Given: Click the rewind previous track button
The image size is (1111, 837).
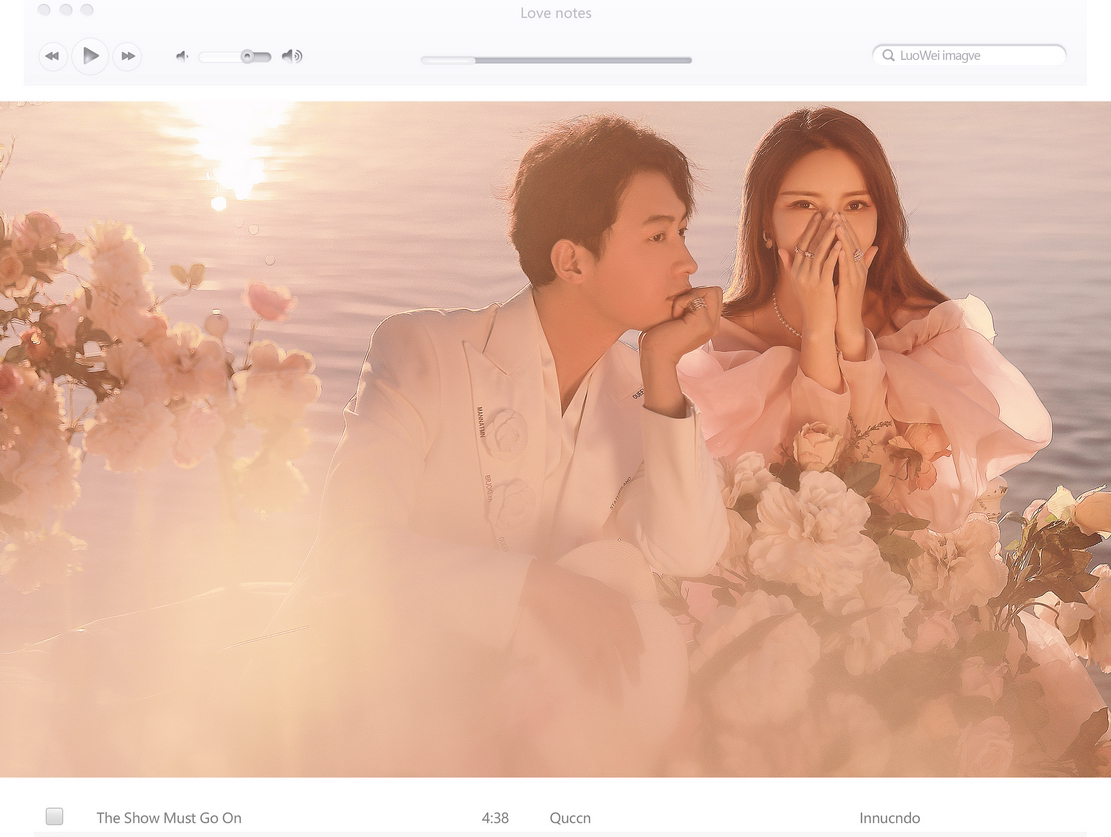Looking at the screenshot, I should (x=52, y=56).
